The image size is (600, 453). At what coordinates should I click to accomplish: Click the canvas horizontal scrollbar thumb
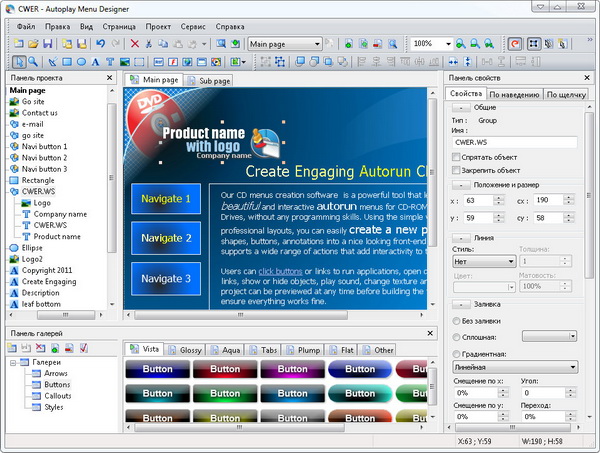241,315
